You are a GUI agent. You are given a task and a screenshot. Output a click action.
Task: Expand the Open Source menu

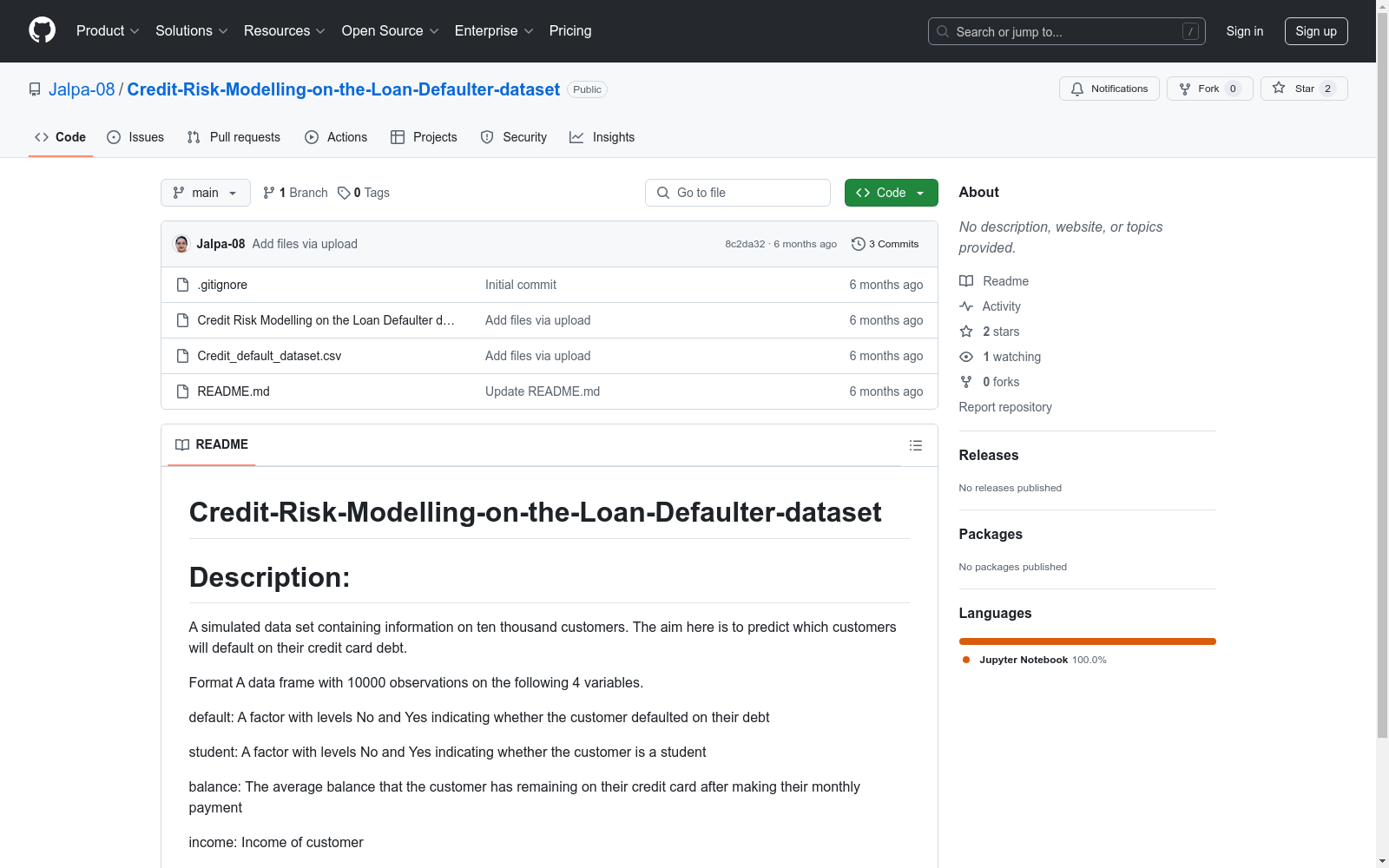coord(391,31)
